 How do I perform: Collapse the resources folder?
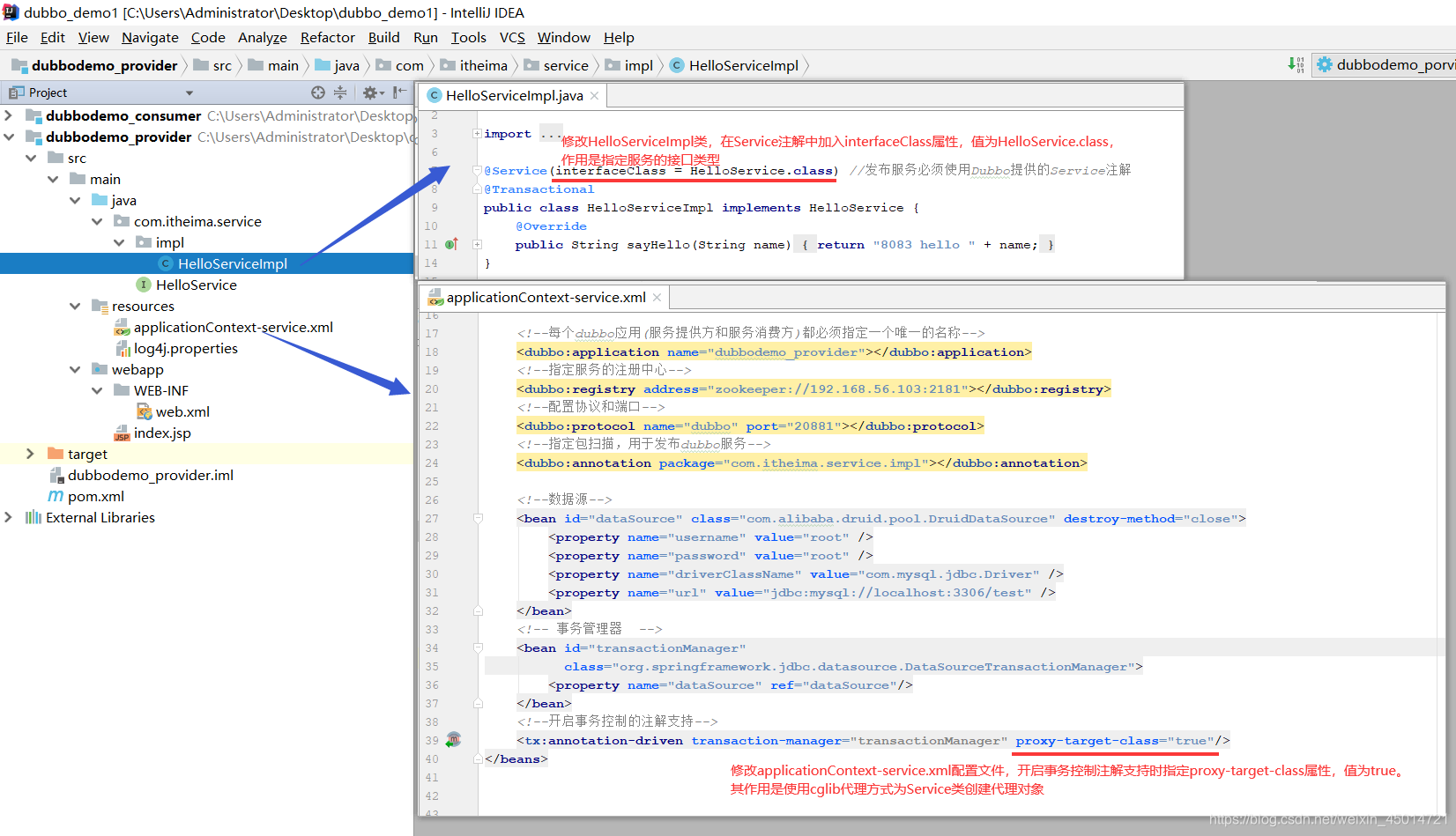(x=75, y=306)
